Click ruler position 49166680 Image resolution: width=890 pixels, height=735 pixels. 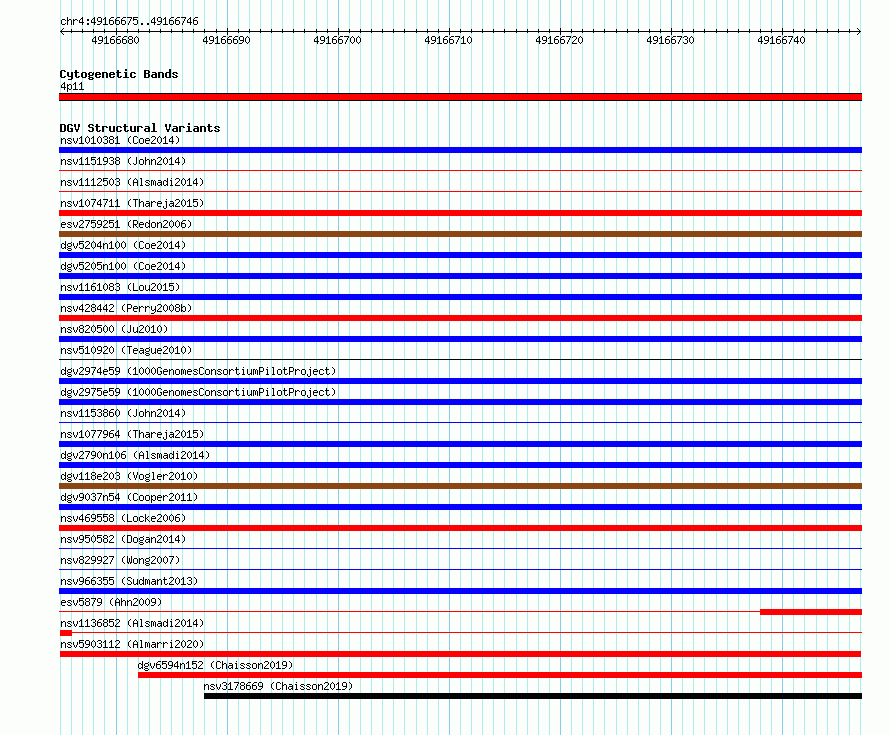[115, 40]
